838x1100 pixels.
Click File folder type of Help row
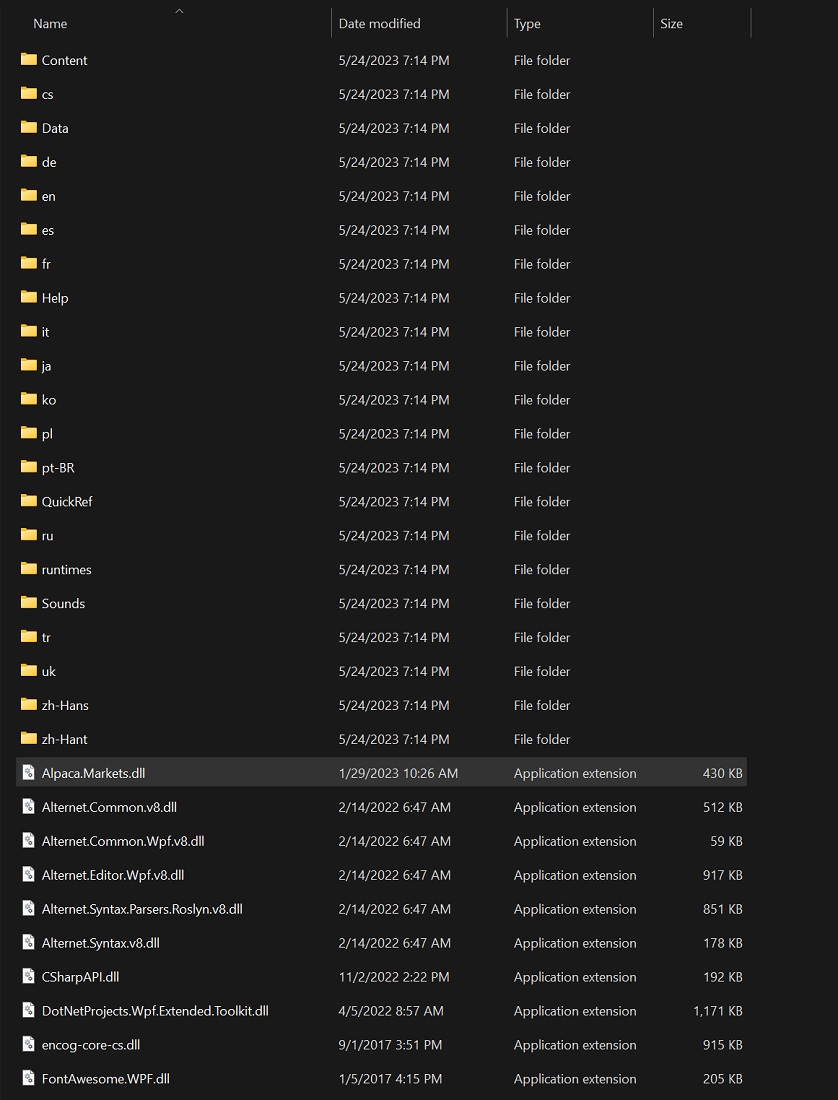[x=542, y=298]
